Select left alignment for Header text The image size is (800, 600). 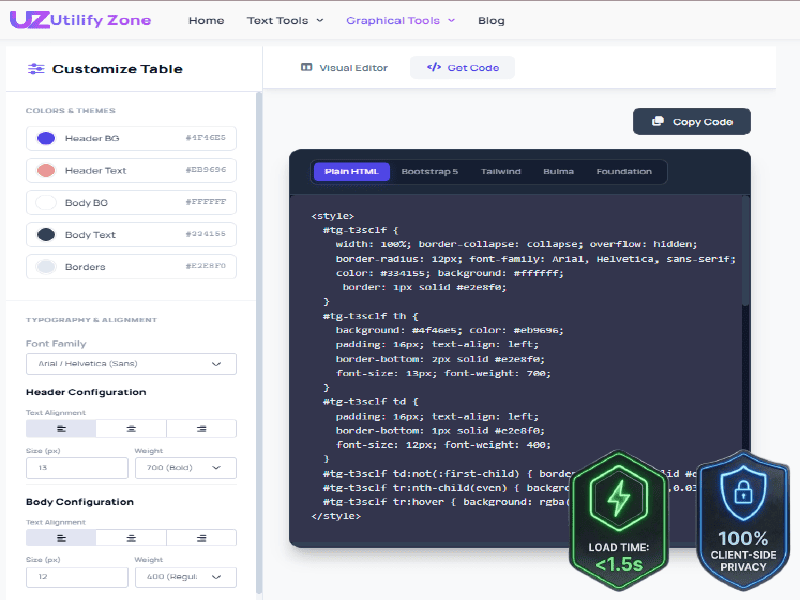point(60,427)
